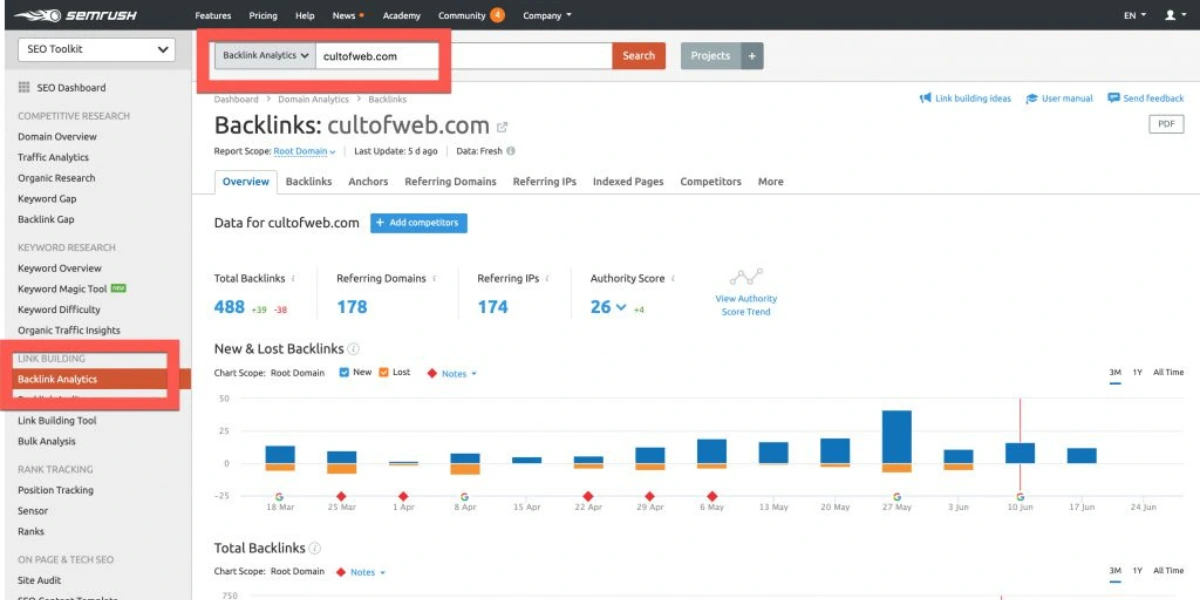Click Google update marker under 8 Apr

465,496
